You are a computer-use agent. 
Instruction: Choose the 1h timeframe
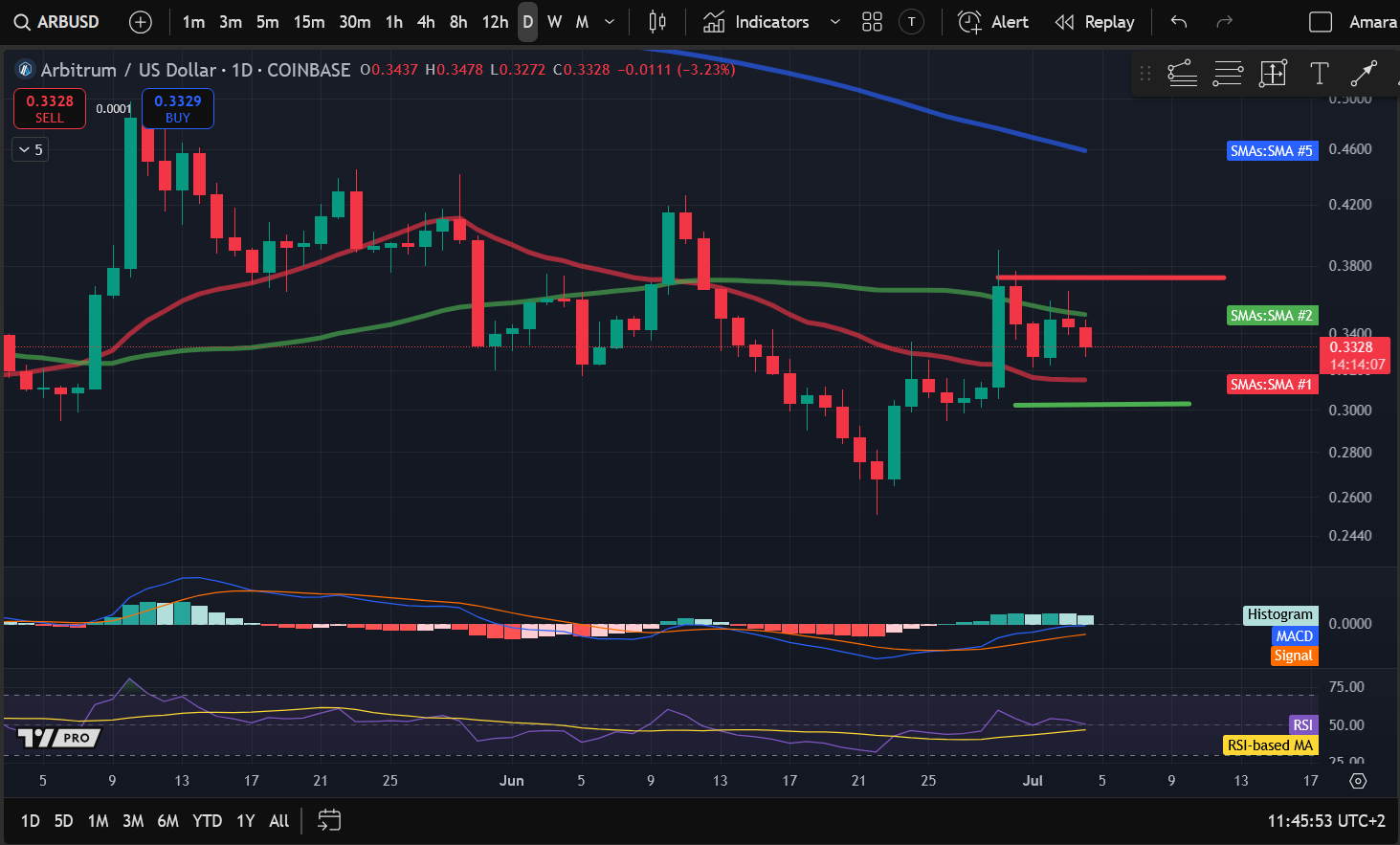point(394,22)
